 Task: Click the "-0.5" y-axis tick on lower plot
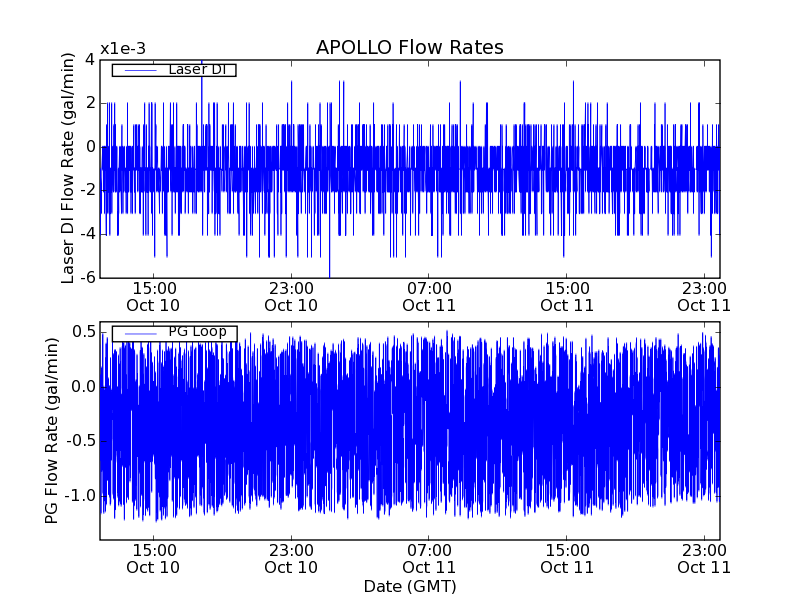tap(80, 441)
